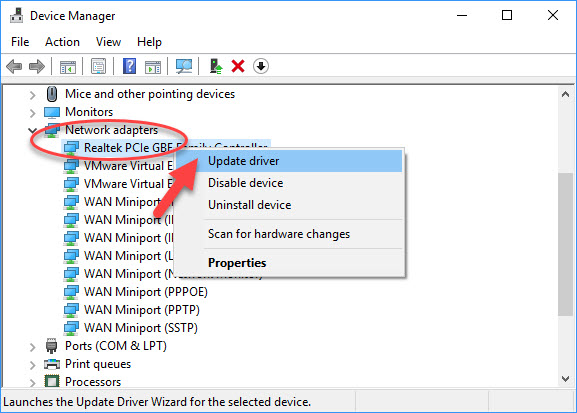The image size is (577, 413).
Task: Click the Forward arrow toolbar icon
Action: point(36,67)
